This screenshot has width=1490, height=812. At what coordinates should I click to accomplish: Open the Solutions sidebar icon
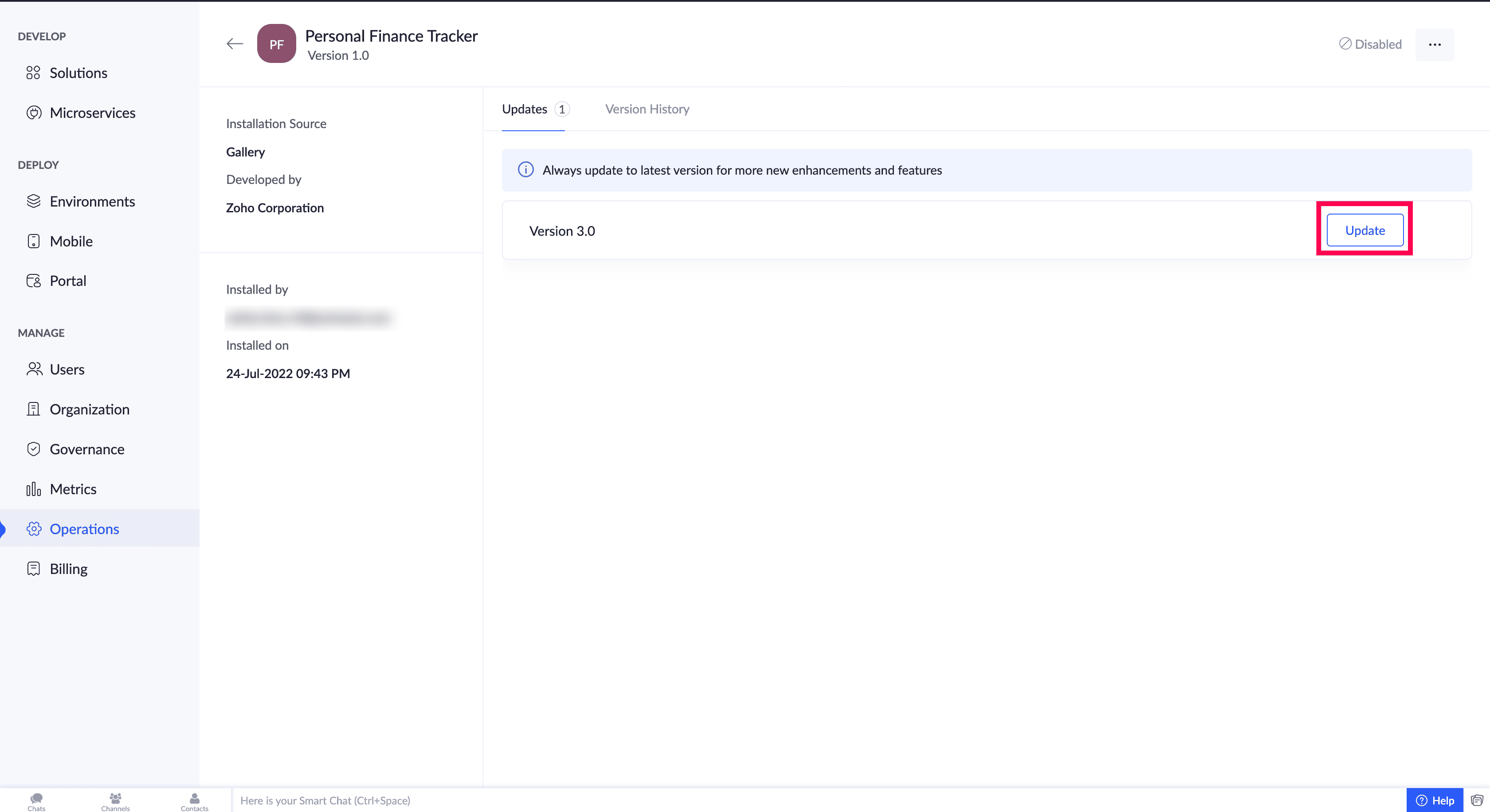pyautogui.click(x=34, y=73)
